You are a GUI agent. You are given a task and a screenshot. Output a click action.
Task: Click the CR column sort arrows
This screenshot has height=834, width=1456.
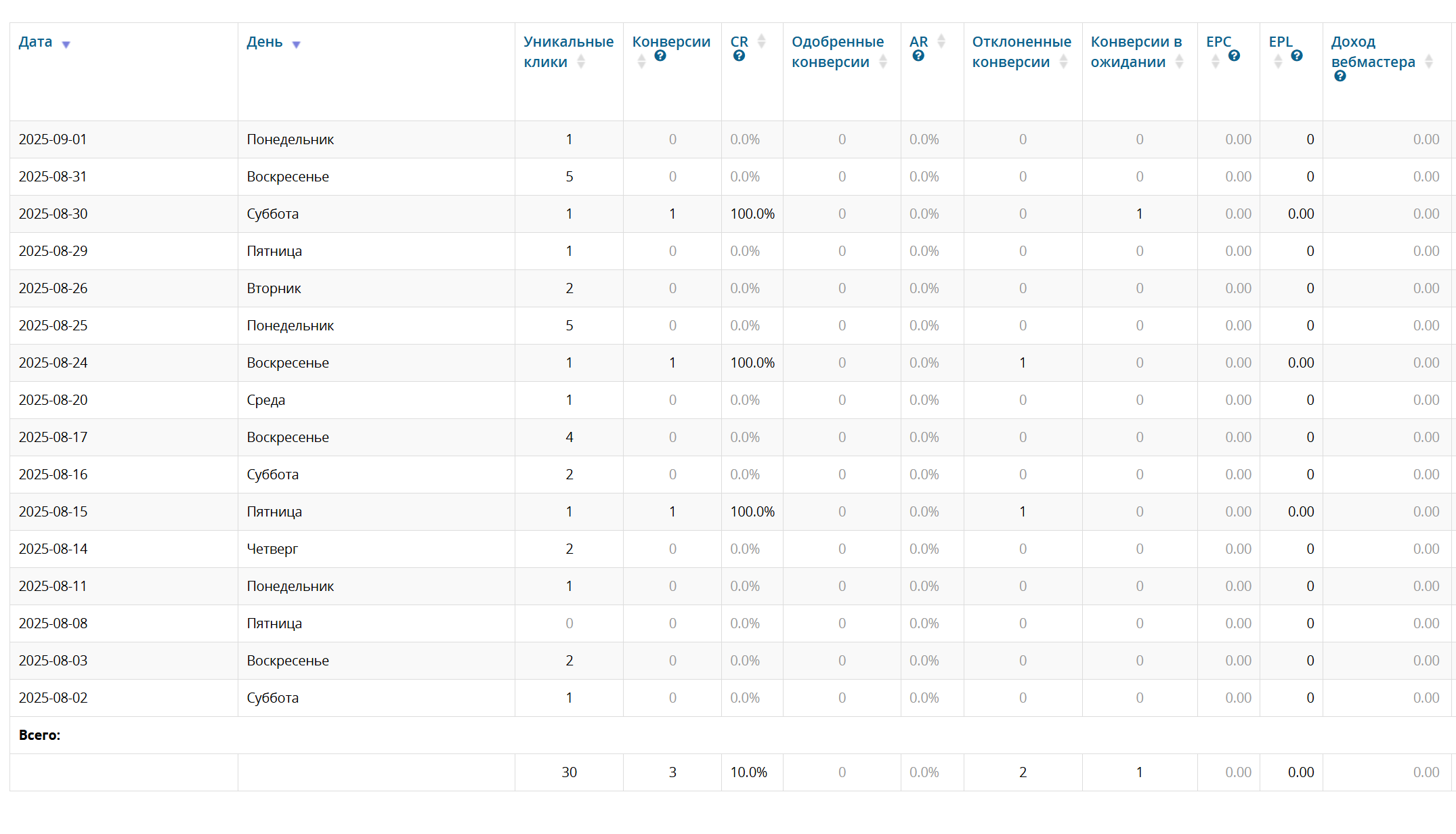click(x=761, y=41)
